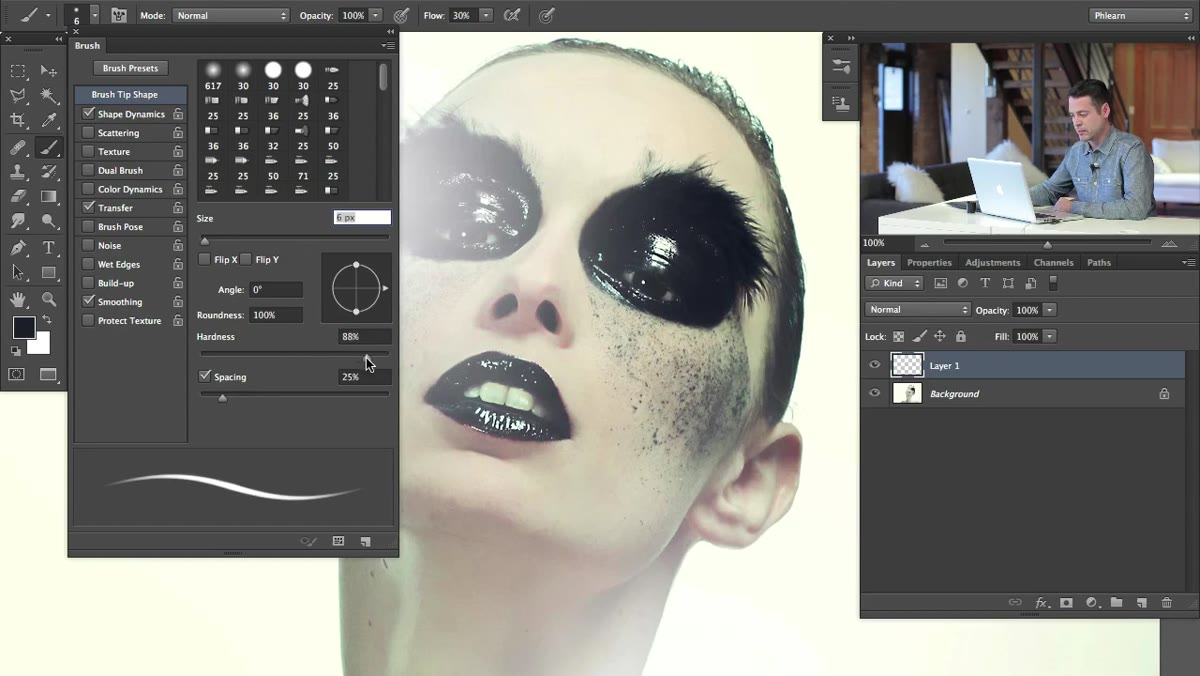
Task: Filter layers by type layers
Action: (x=985, y=283)
